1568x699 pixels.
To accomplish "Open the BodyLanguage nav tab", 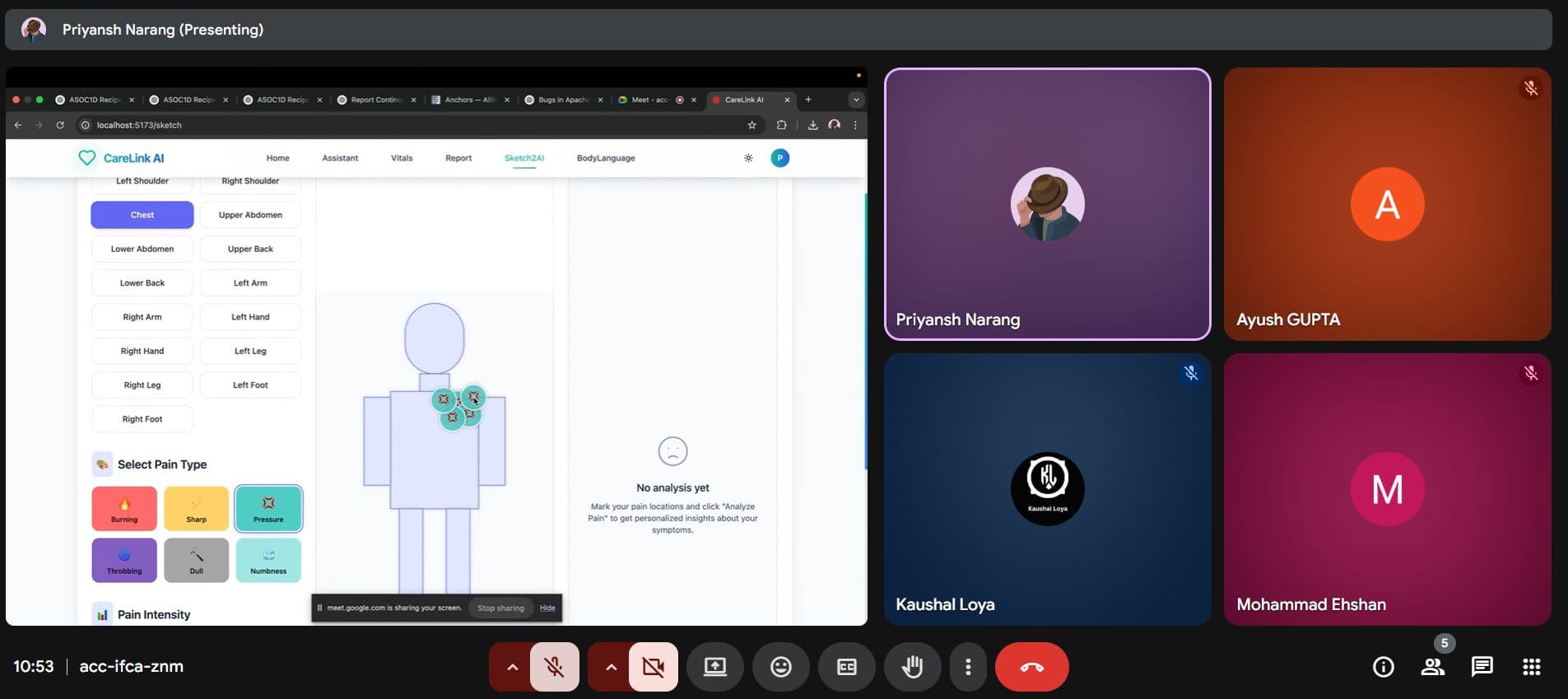I will (x=605, y=158).
